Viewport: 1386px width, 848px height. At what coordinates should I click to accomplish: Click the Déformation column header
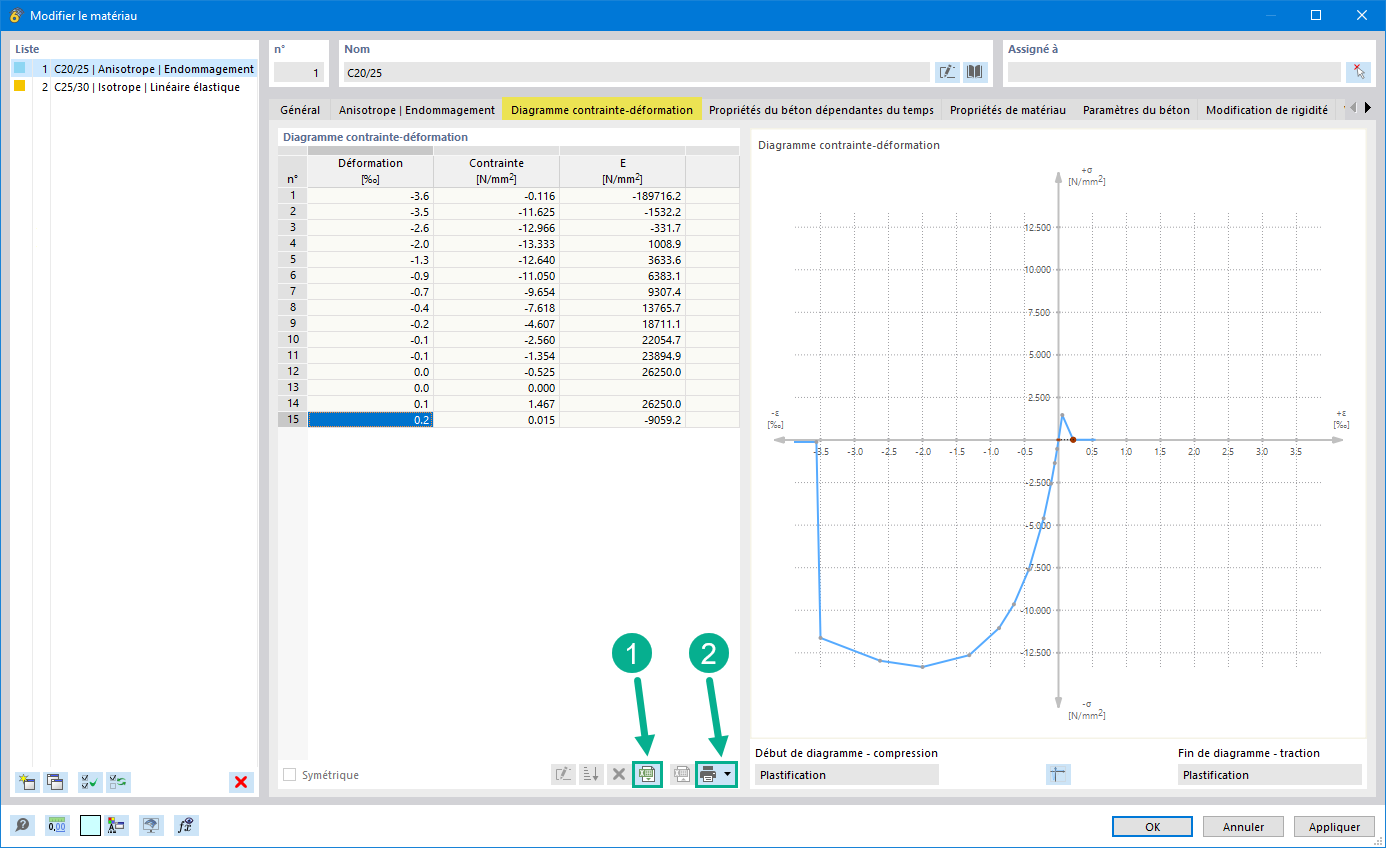(x=370, y=170)
